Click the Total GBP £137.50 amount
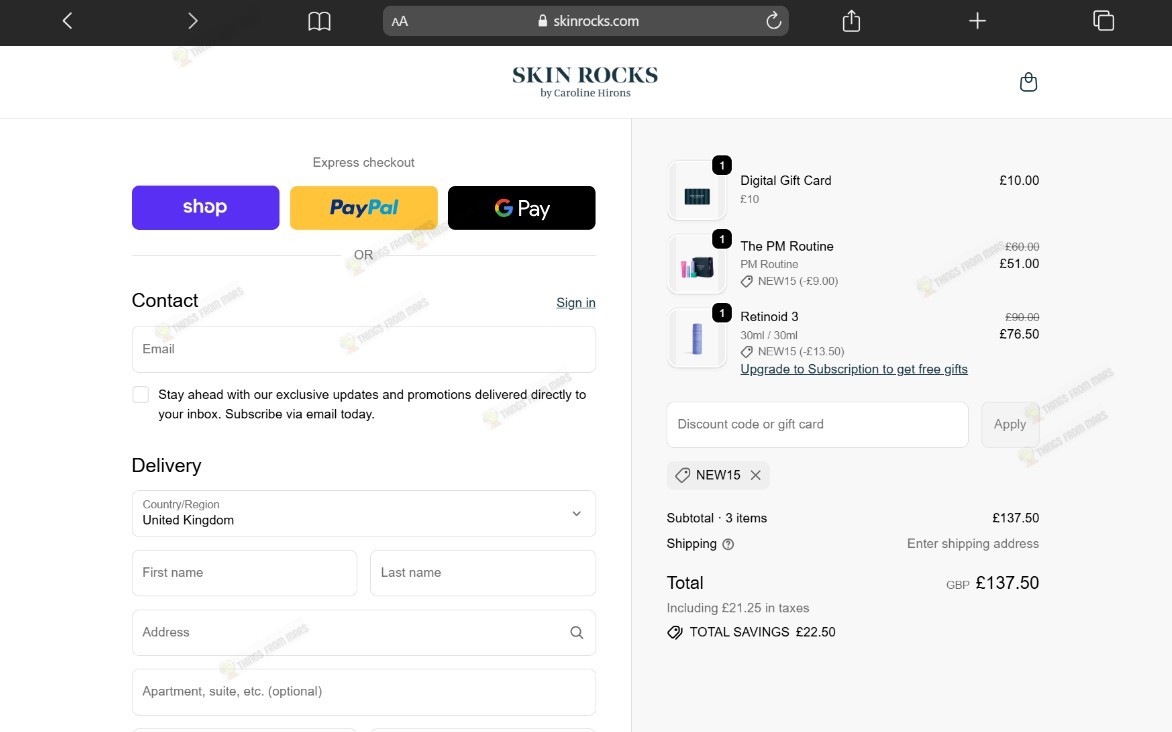 coord(993,583)
